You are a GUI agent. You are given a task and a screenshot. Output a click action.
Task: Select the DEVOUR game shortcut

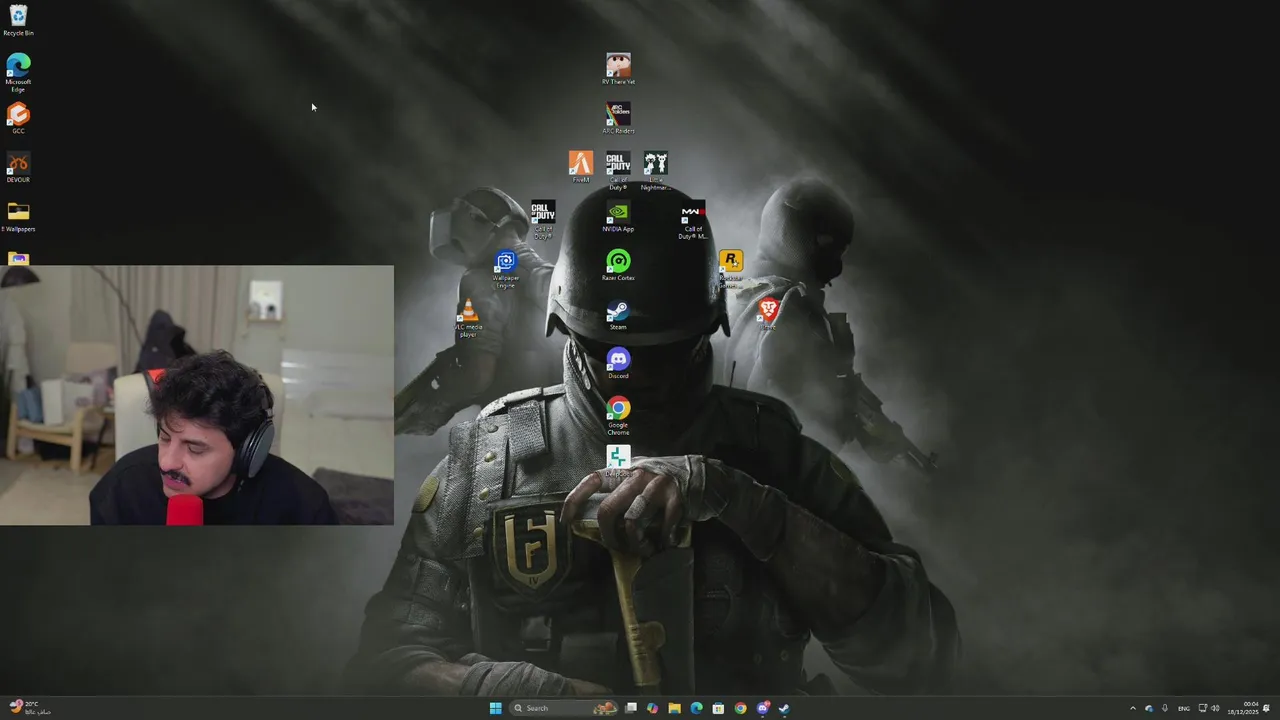point(18,167)
